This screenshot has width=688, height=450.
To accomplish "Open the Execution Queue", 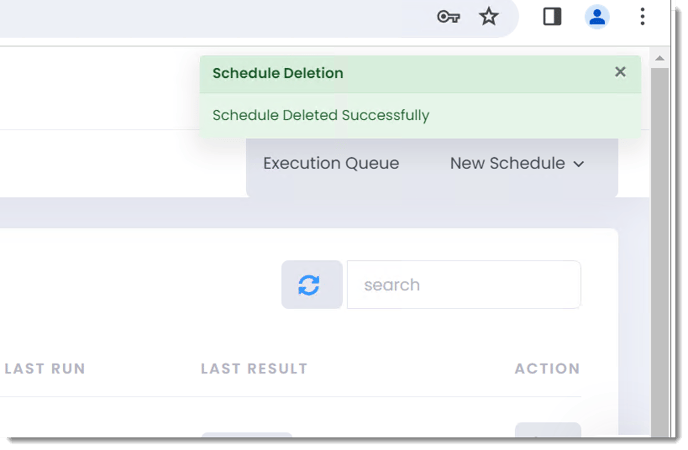I will 331,163.
